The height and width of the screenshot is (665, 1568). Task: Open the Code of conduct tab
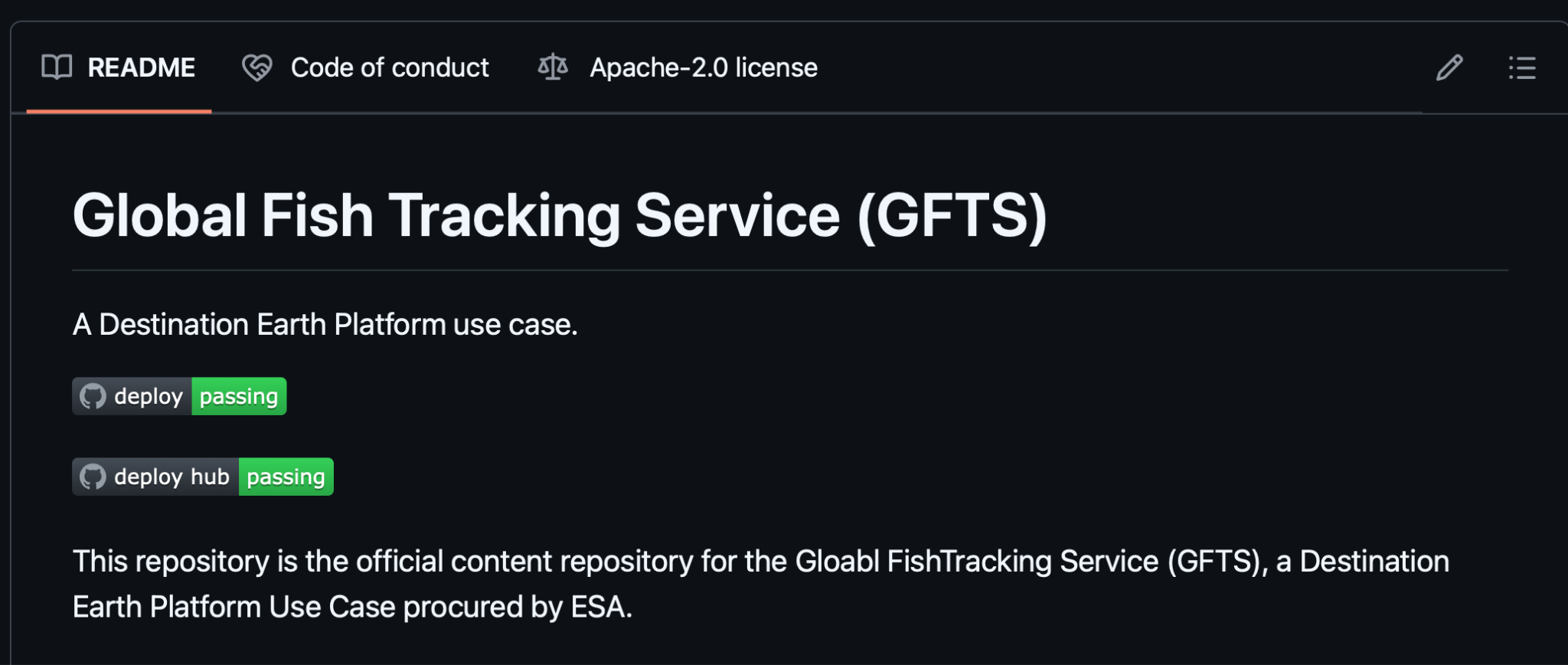pos(389,67)
